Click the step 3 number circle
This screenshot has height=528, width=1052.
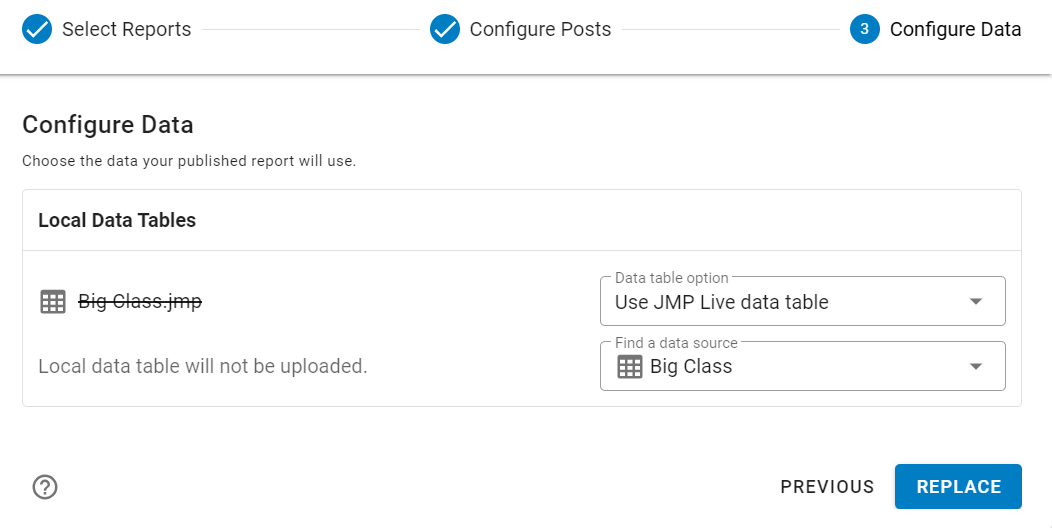(x=865, y=30)
